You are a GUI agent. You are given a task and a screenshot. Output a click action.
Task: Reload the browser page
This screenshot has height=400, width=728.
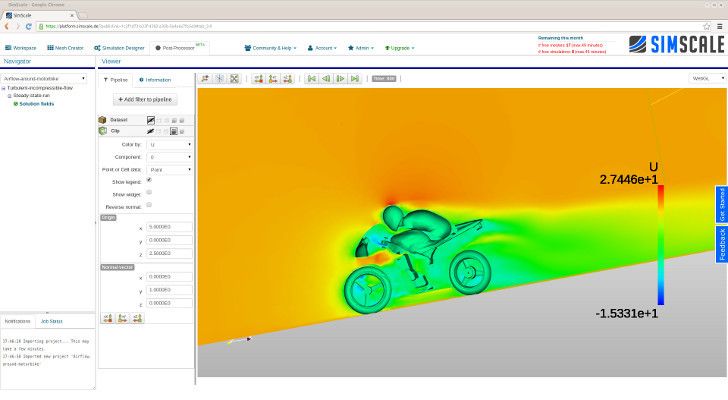[x=28, y=26]
